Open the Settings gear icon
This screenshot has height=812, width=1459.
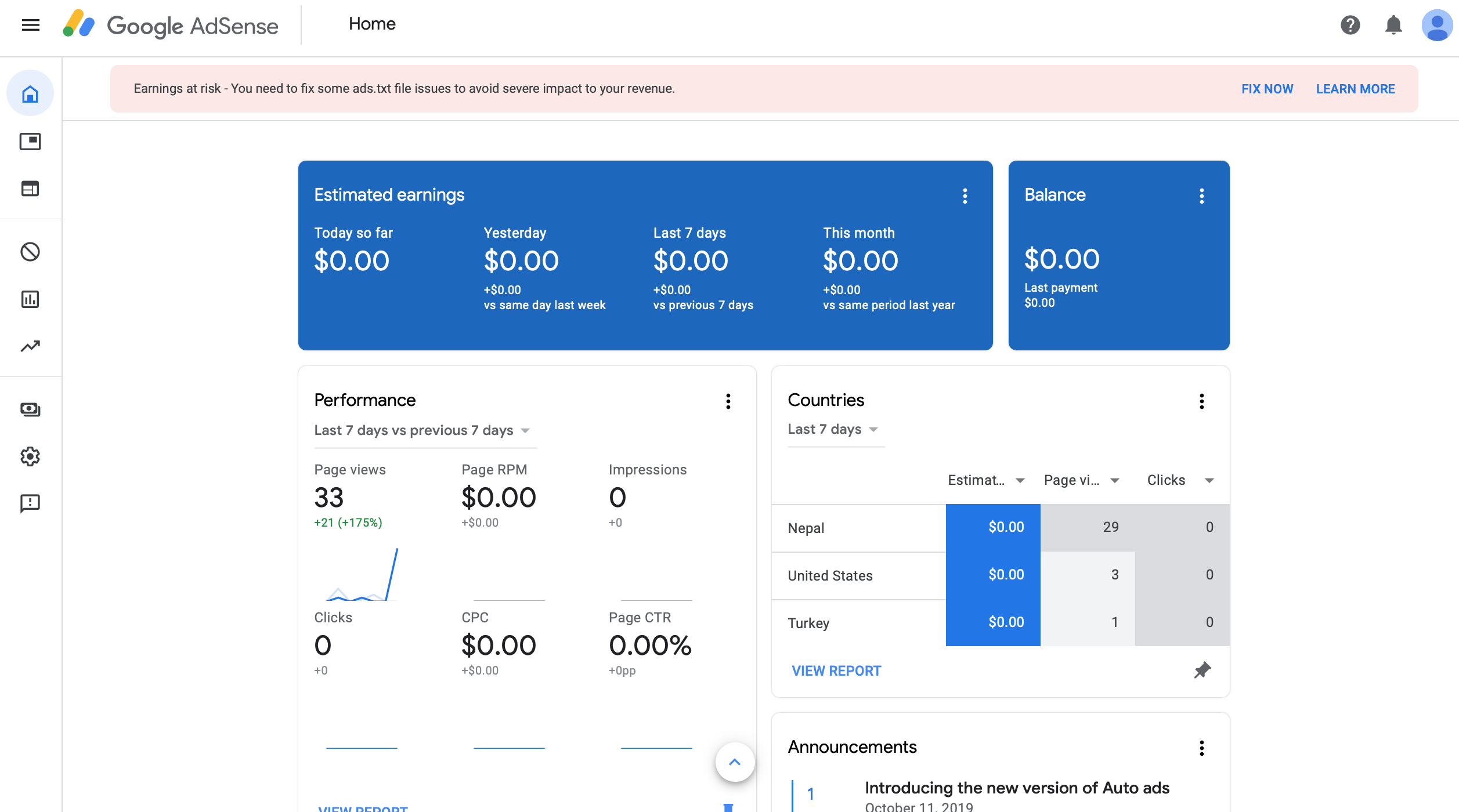(x=30, y=456)
